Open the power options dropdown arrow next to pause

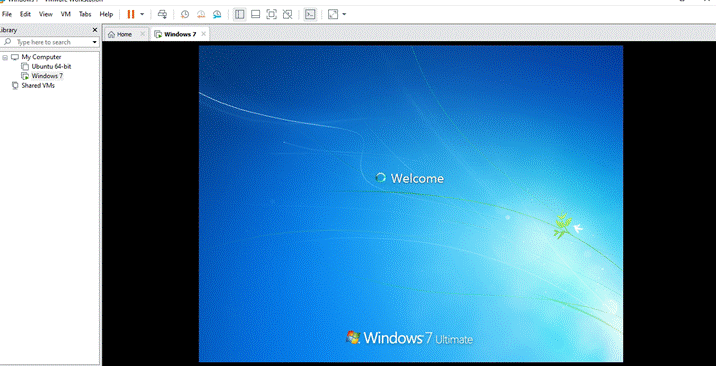pyautogui.click(x=142, y=14)
